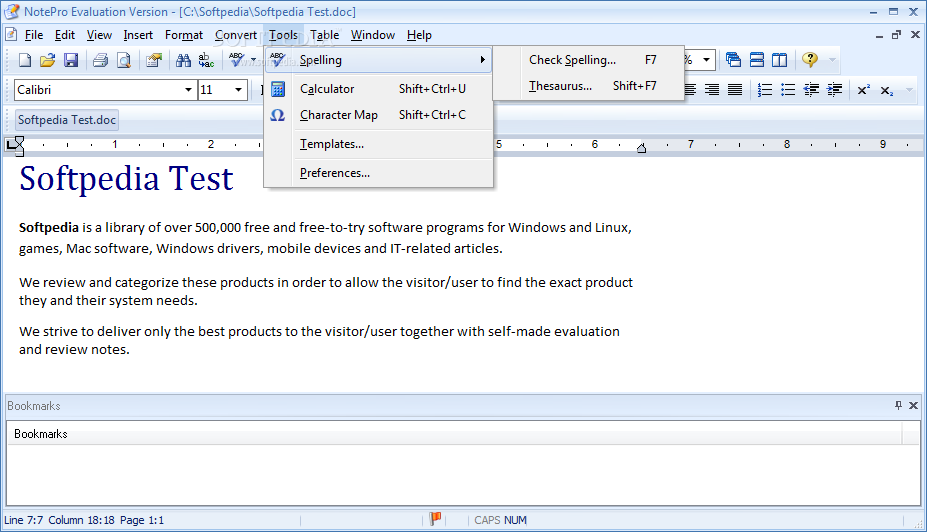Launch Calculator from the Tools menu
927x532 pixels.
378,89
